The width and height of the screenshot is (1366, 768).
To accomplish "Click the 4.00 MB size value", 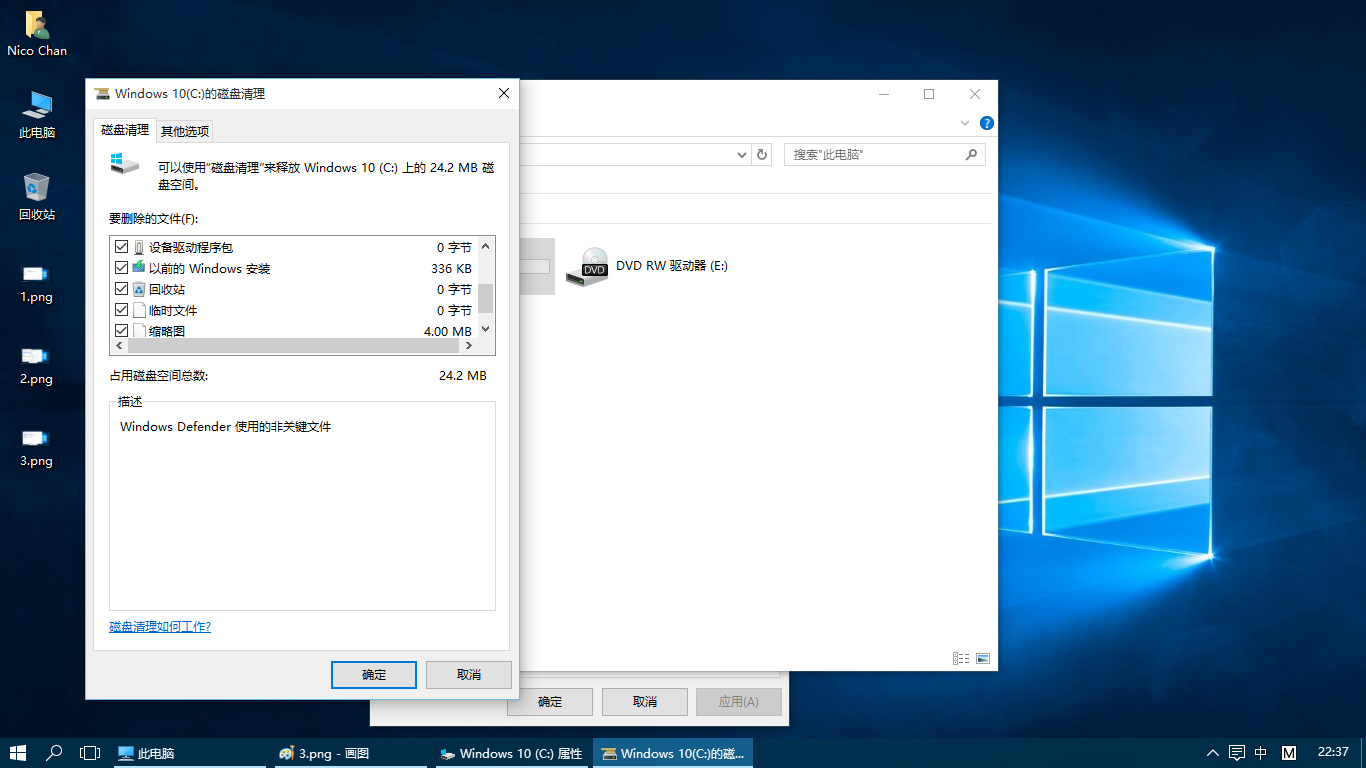I will [x=448, y=331].
